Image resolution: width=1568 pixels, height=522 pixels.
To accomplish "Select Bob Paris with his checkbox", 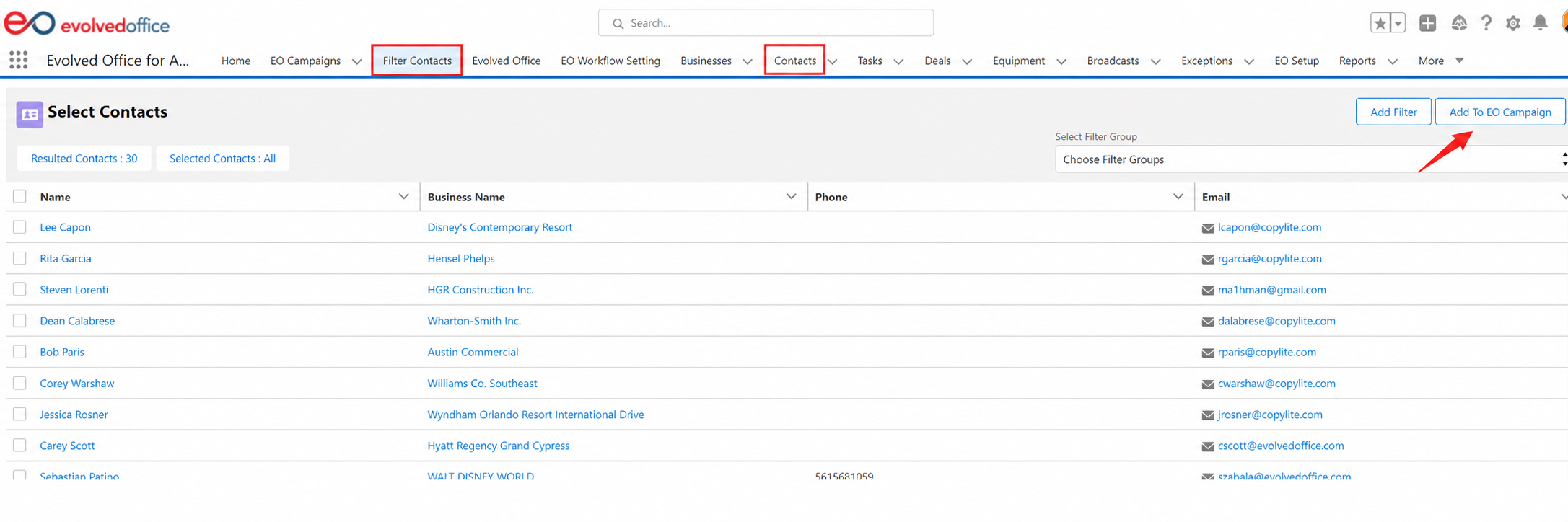I will pos(19,352).
